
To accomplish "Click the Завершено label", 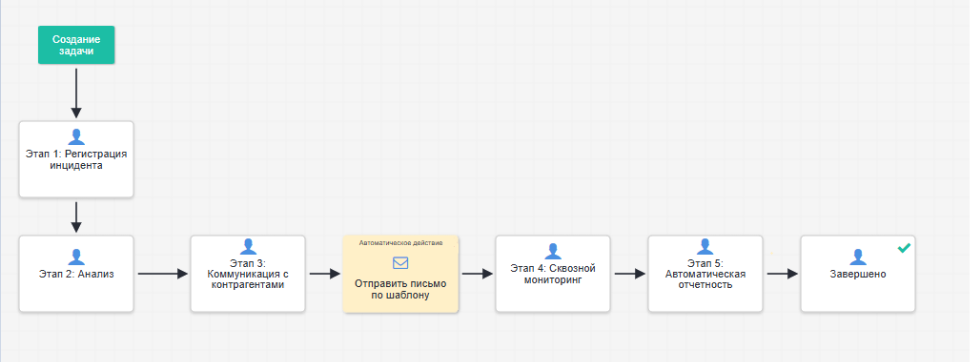I will (x=858, y=274).
